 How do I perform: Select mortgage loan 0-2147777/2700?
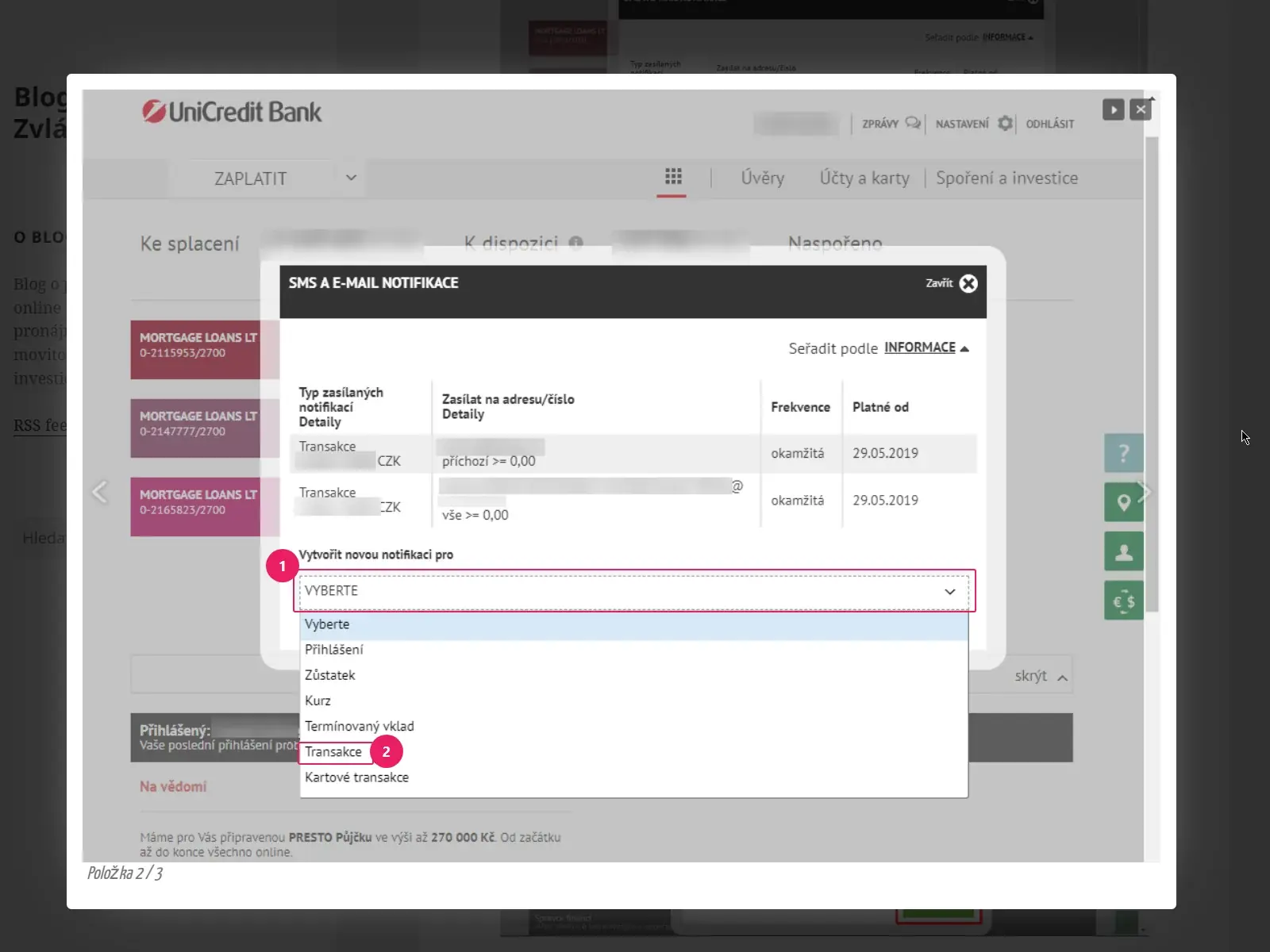click(x=204, y=428)
